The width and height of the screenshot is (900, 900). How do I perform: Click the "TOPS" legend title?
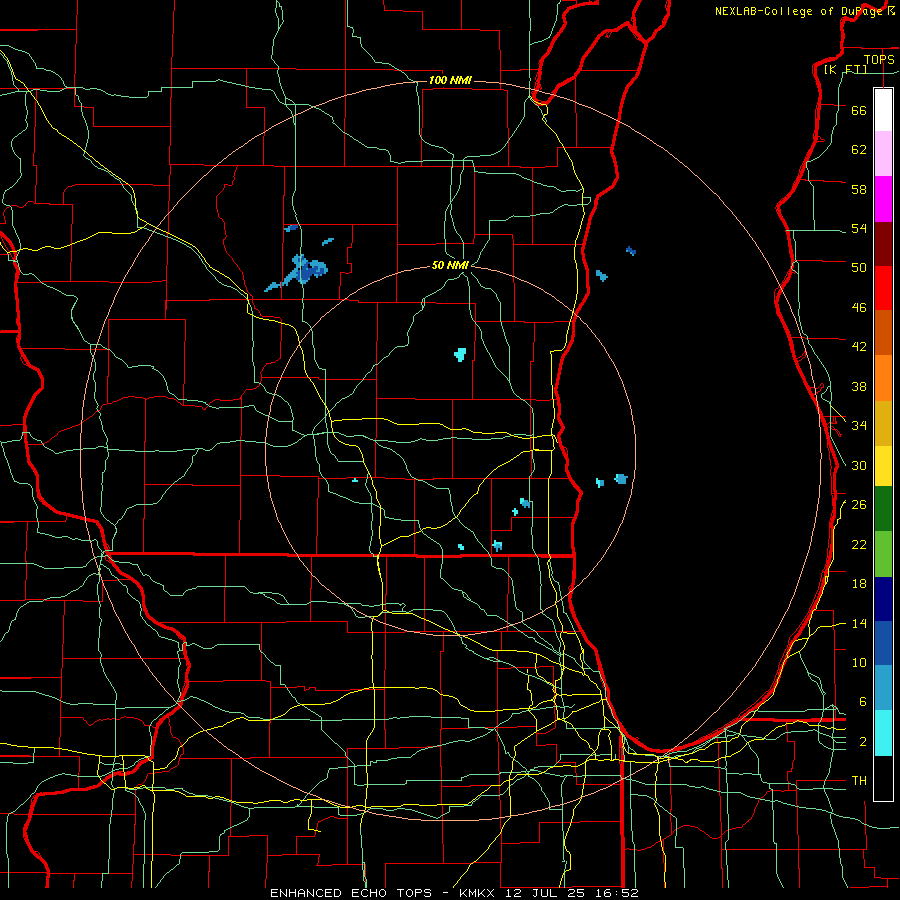click(x=879, y=59)
